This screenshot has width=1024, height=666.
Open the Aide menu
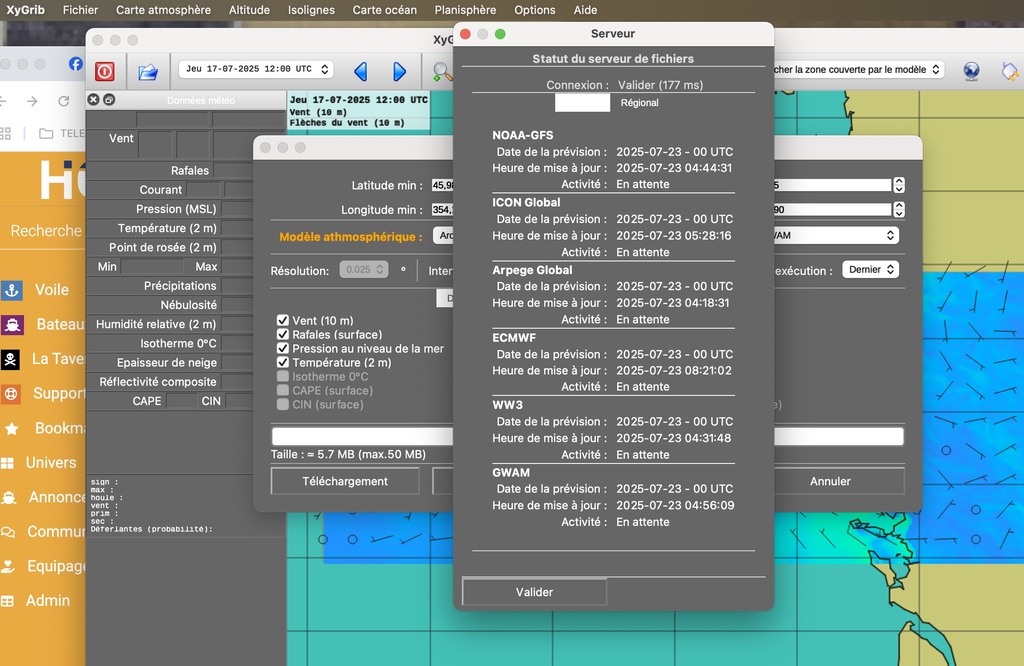[585, 10]
